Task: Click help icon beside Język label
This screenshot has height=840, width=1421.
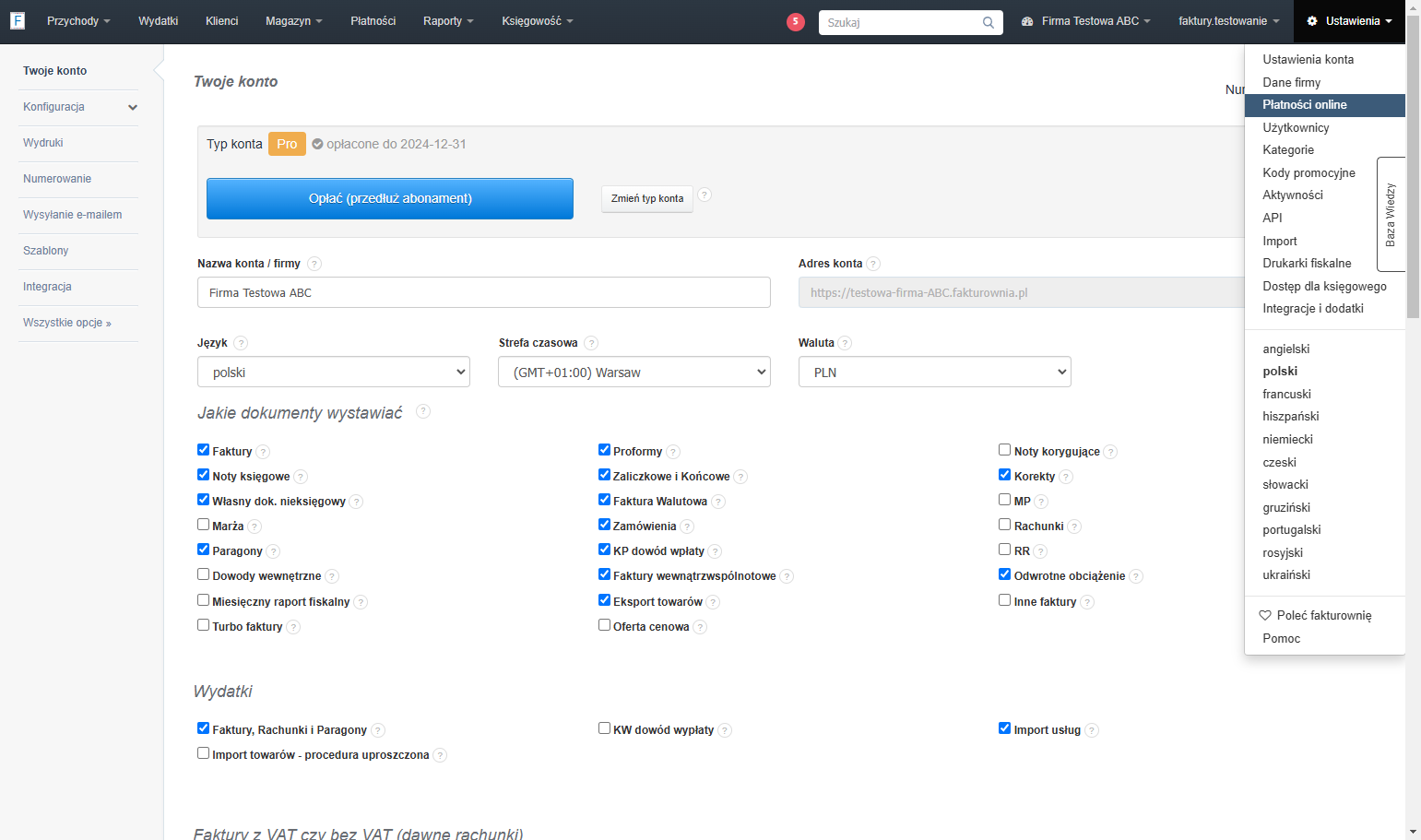Action: [x=241, y=343]
